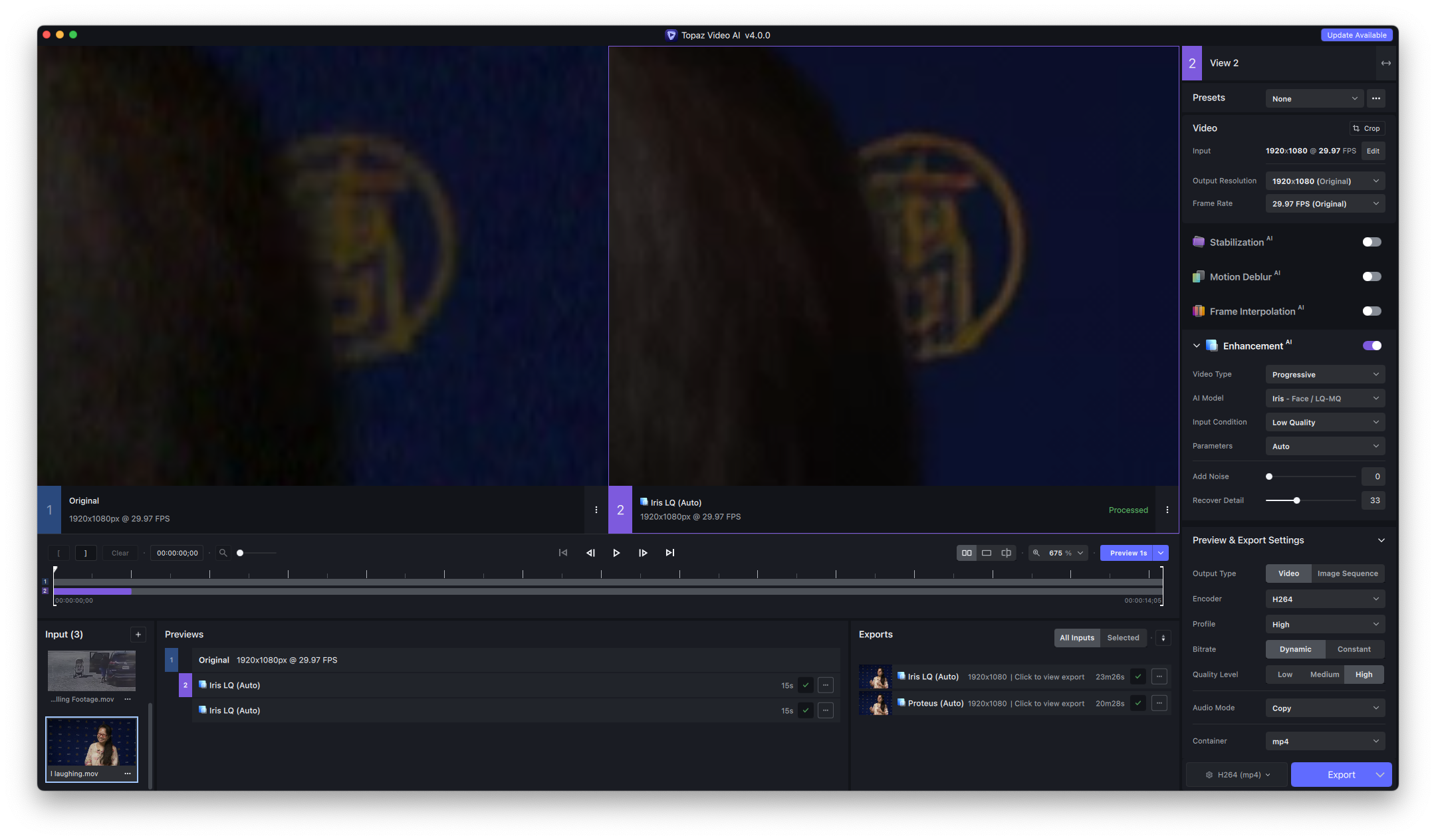Select the Selected exports tab
Image resolution: width=1436 pixels, height=840 pixels.
click(1123, 638)
